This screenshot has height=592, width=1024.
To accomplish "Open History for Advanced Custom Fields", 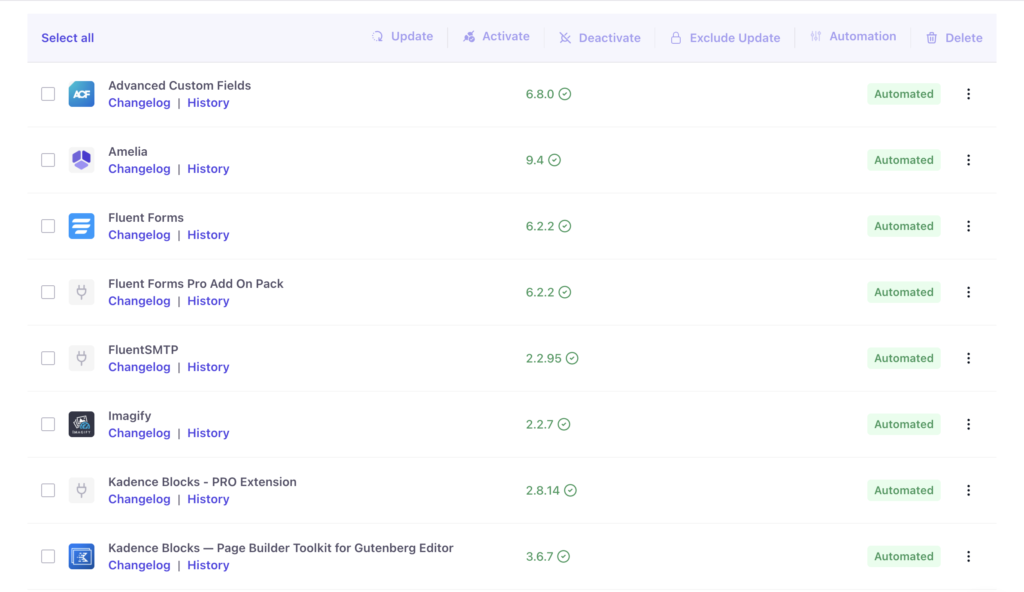I will 208,103.
